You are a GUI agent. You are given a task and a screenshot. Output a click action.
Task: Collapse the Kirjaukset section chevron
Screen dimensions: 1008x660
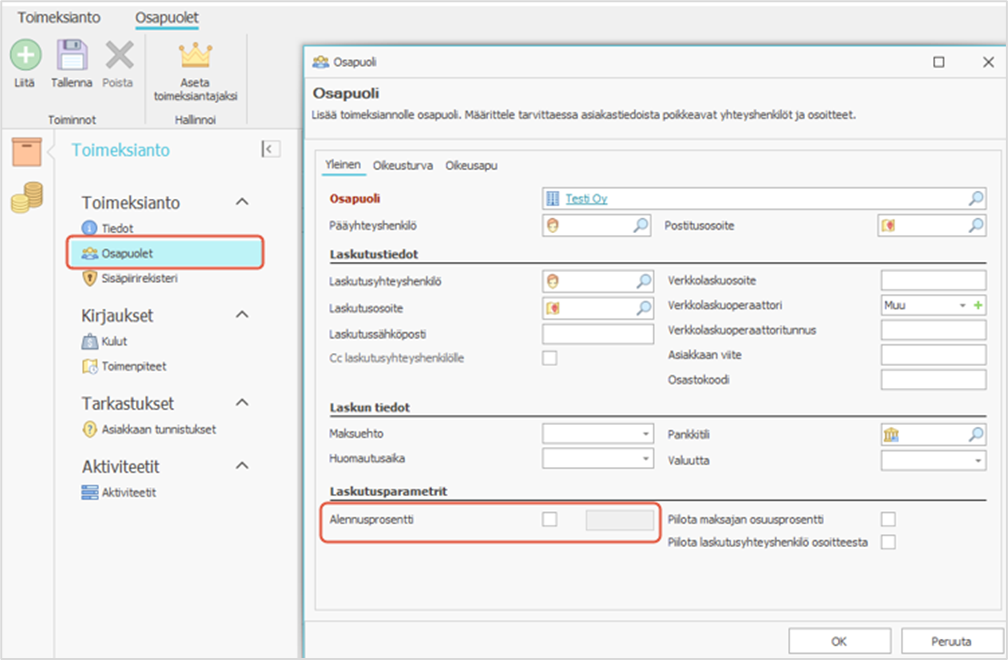pyautogui.click(x=241, y=315)
